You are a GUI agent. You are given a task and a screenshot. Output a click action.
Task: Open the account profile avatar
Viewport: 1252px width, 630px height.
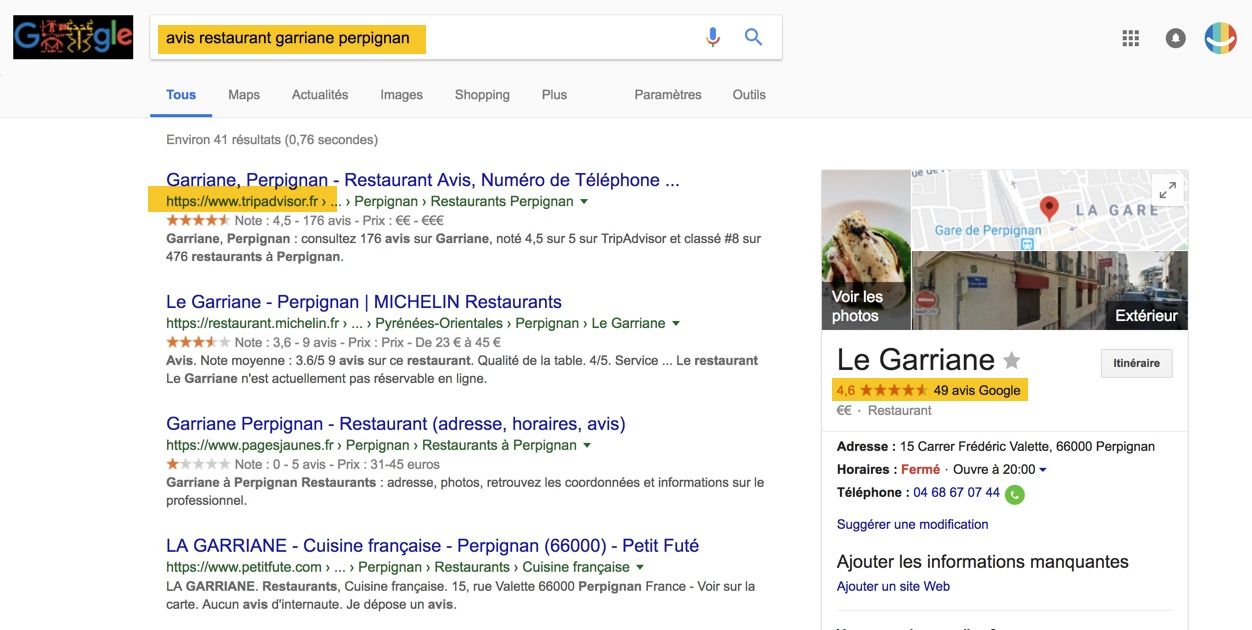pos(1220,38)
